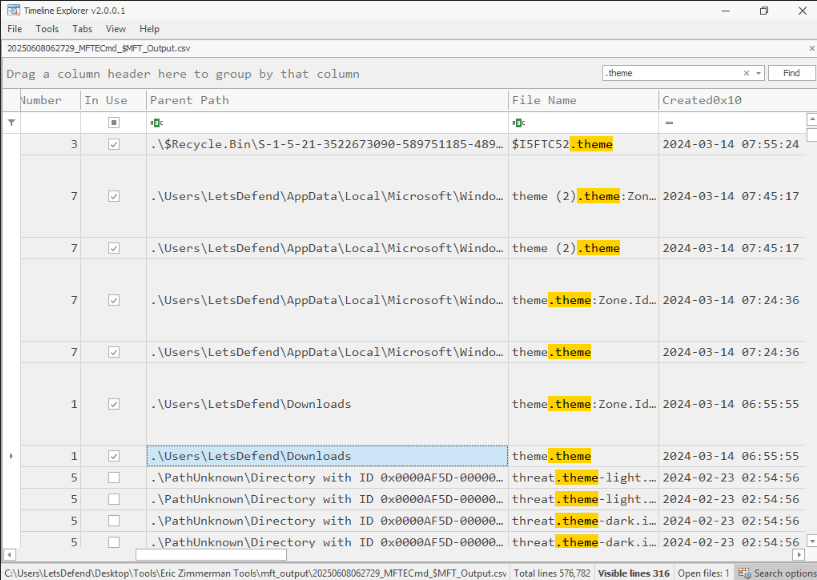This screenshot has width=817, height=580.
Task: Sort by Number column header
Action: click(50, 100)
